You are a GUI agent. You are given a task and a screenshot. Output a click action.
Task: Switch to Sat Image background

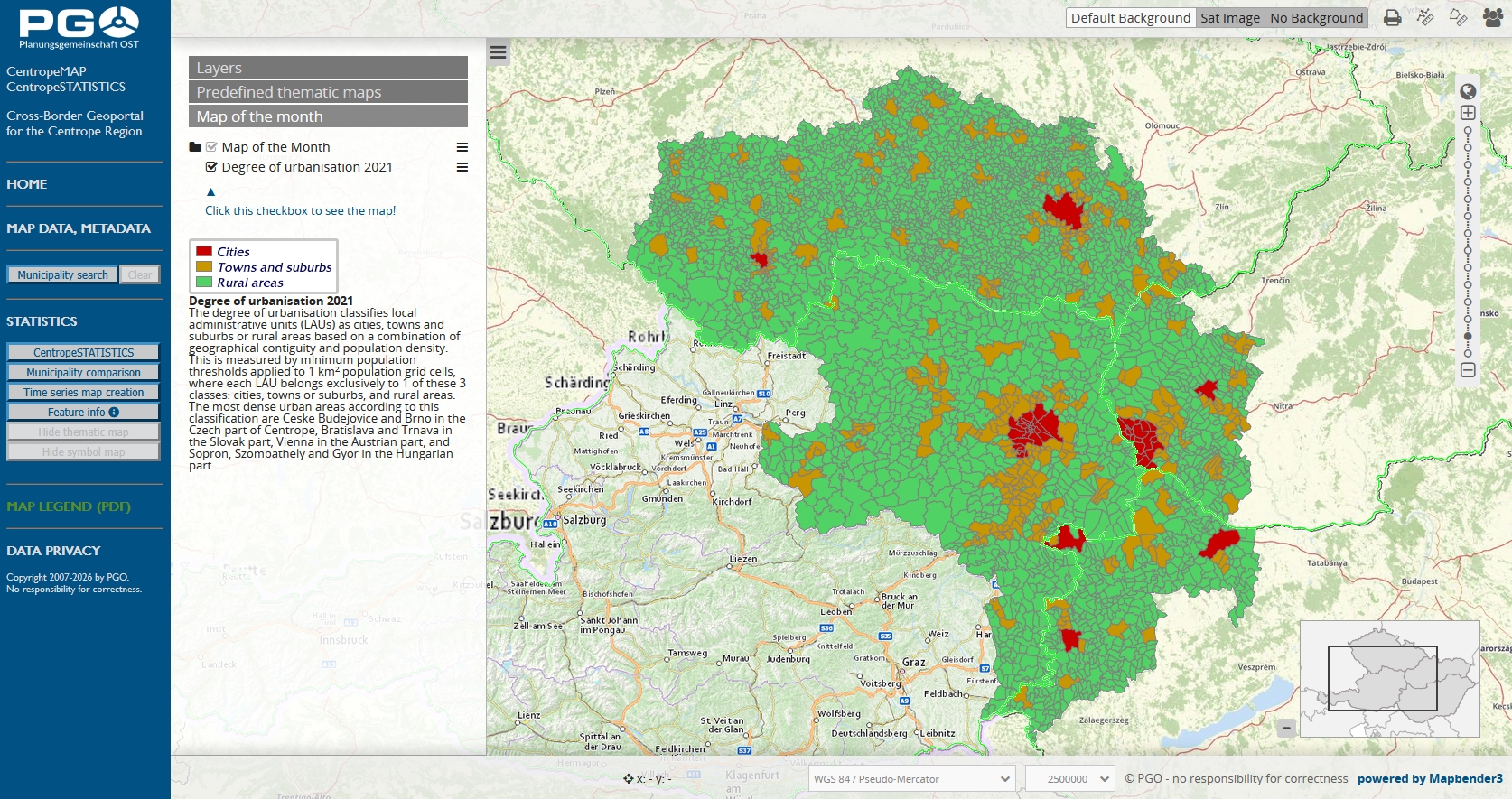[x=1229, y=18]
